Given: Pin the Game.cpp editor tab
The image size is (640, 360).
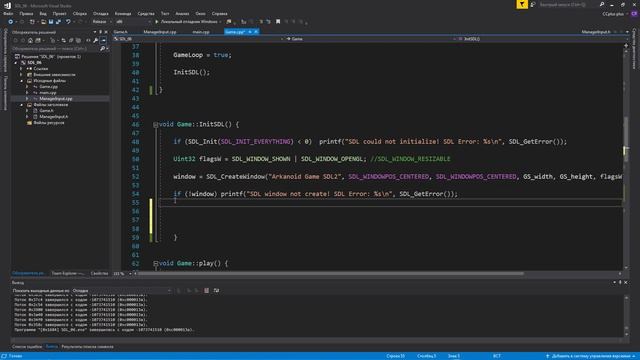Looking at the screenshot, I should coord(250,31).
